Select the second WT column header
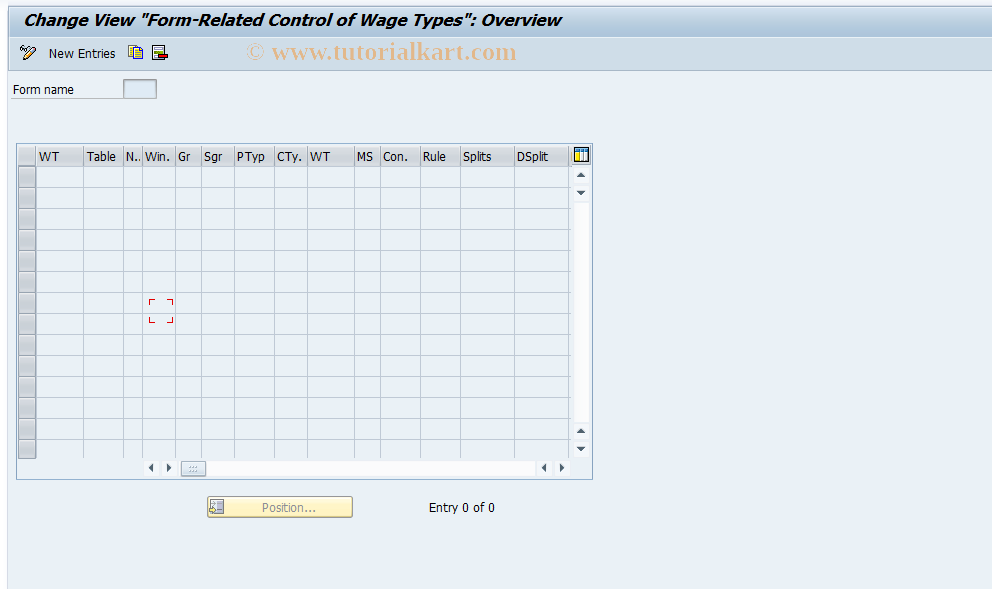The image size is (992, 589). [331, 156]
